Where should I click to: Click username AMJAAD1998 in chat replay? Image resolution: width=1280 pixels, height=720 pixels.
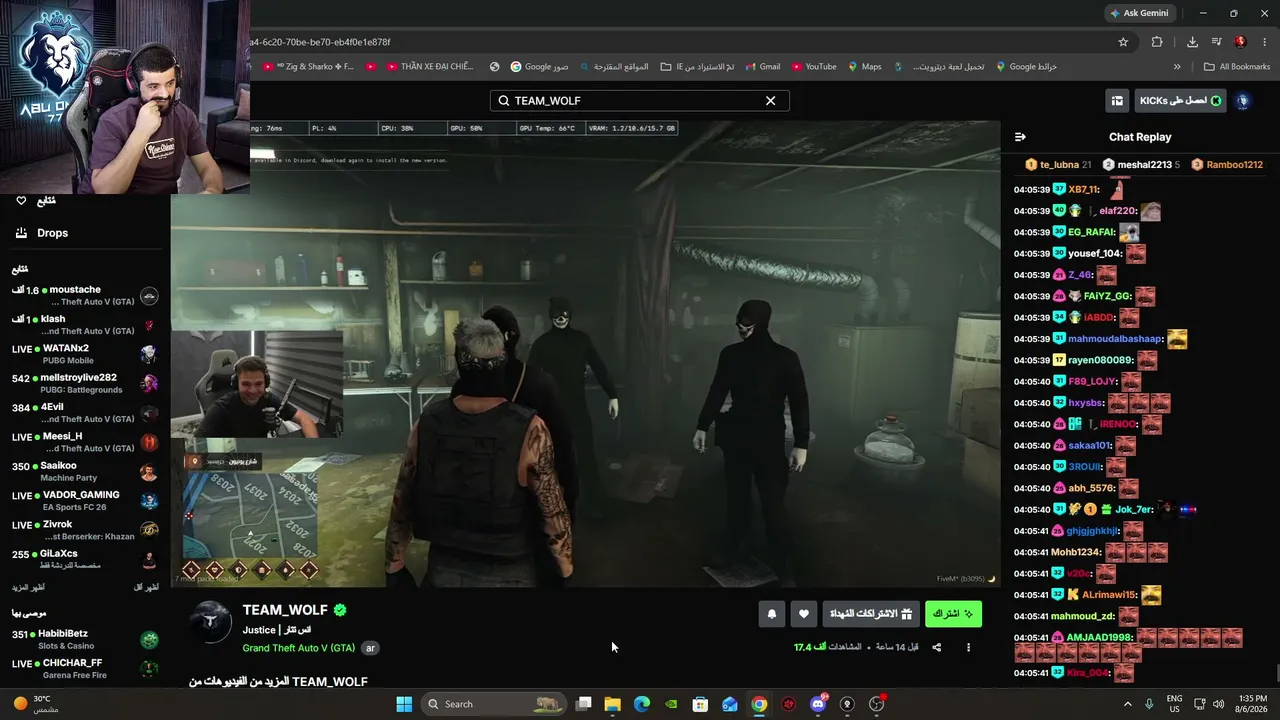(x=1099, y=638)
